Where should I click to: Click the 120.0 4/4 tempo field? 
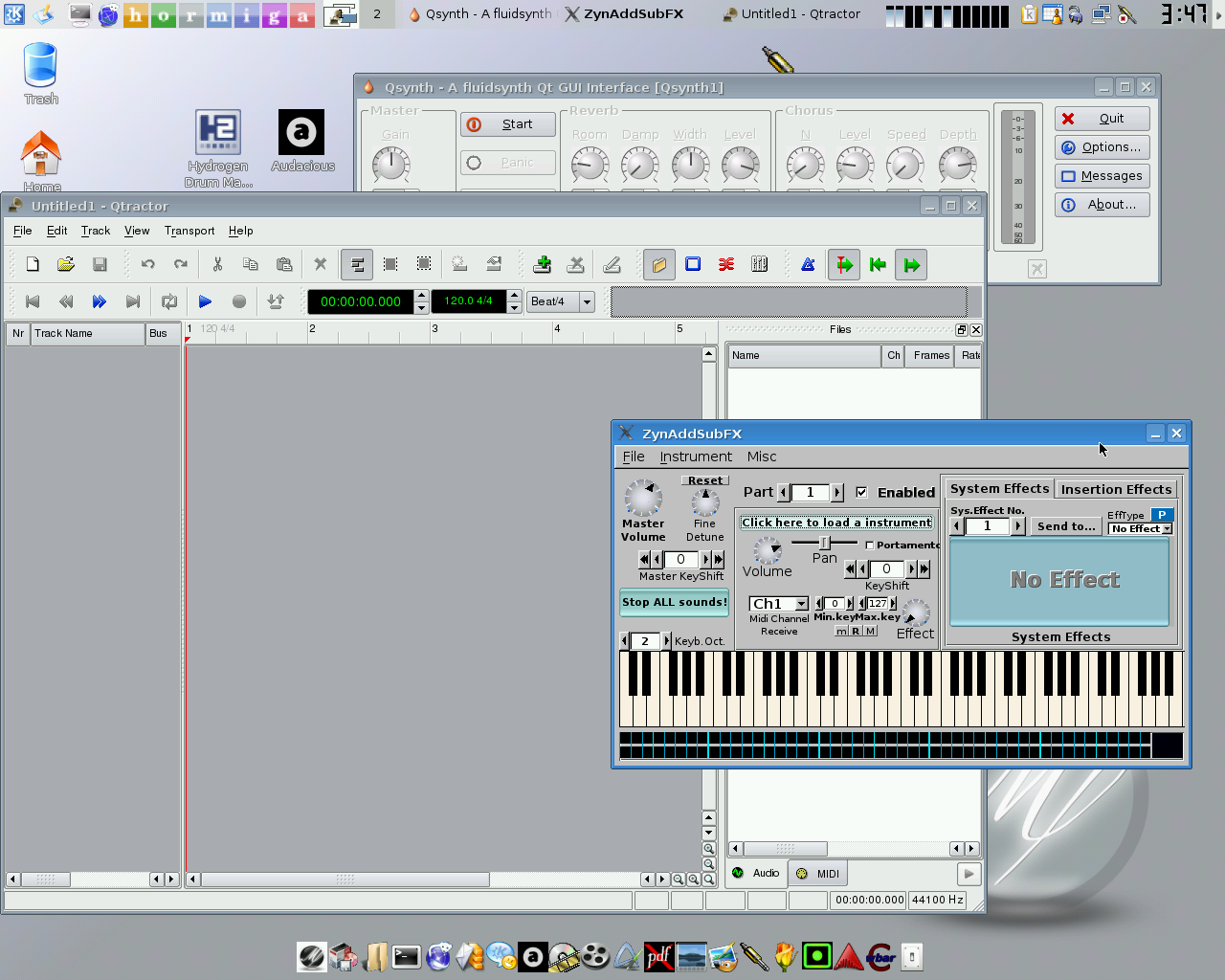coord(469,301)
